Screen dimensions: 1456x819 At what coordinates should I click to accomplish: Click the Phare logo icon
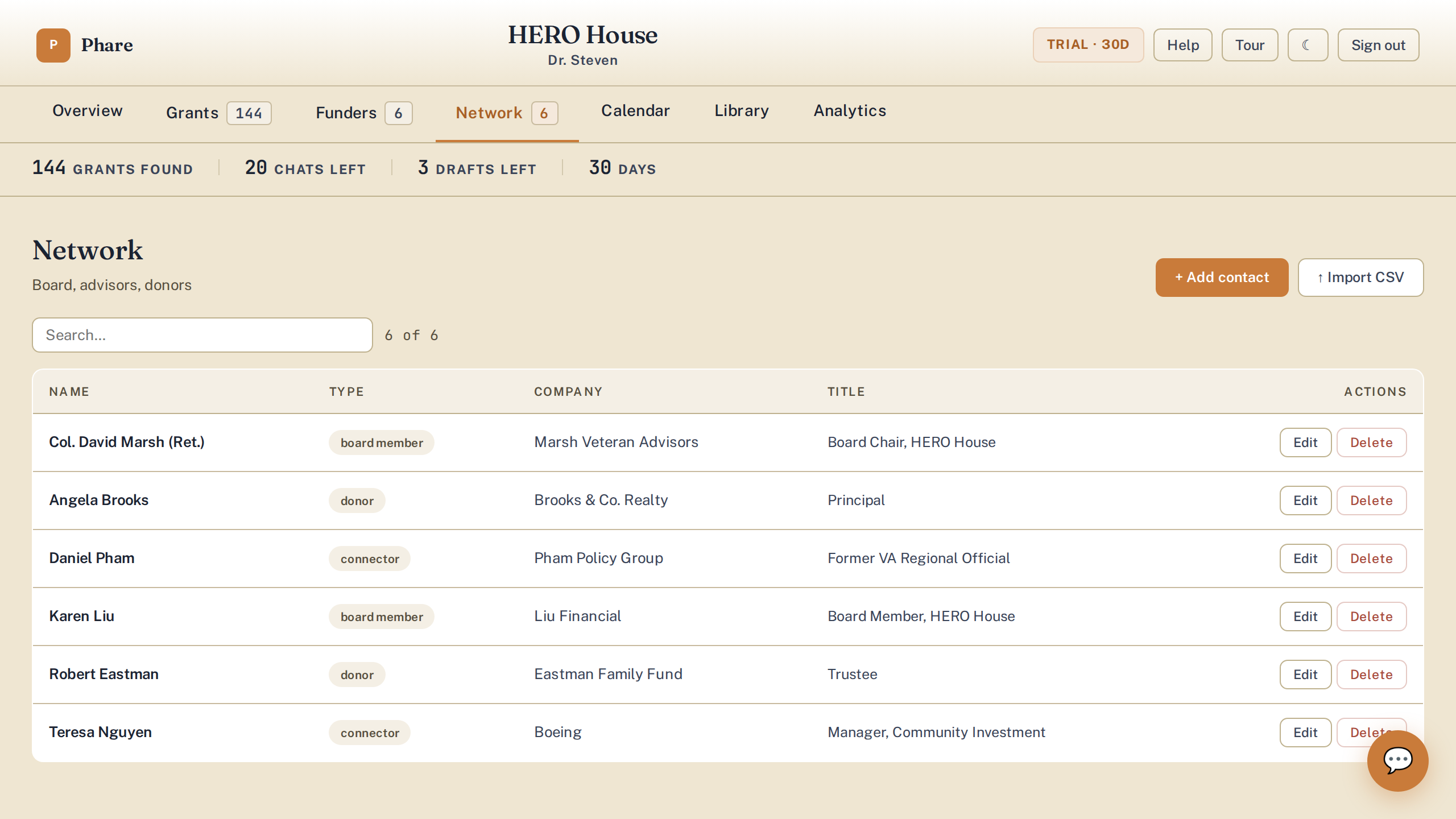pyautogui.click(x=53, y=45)
